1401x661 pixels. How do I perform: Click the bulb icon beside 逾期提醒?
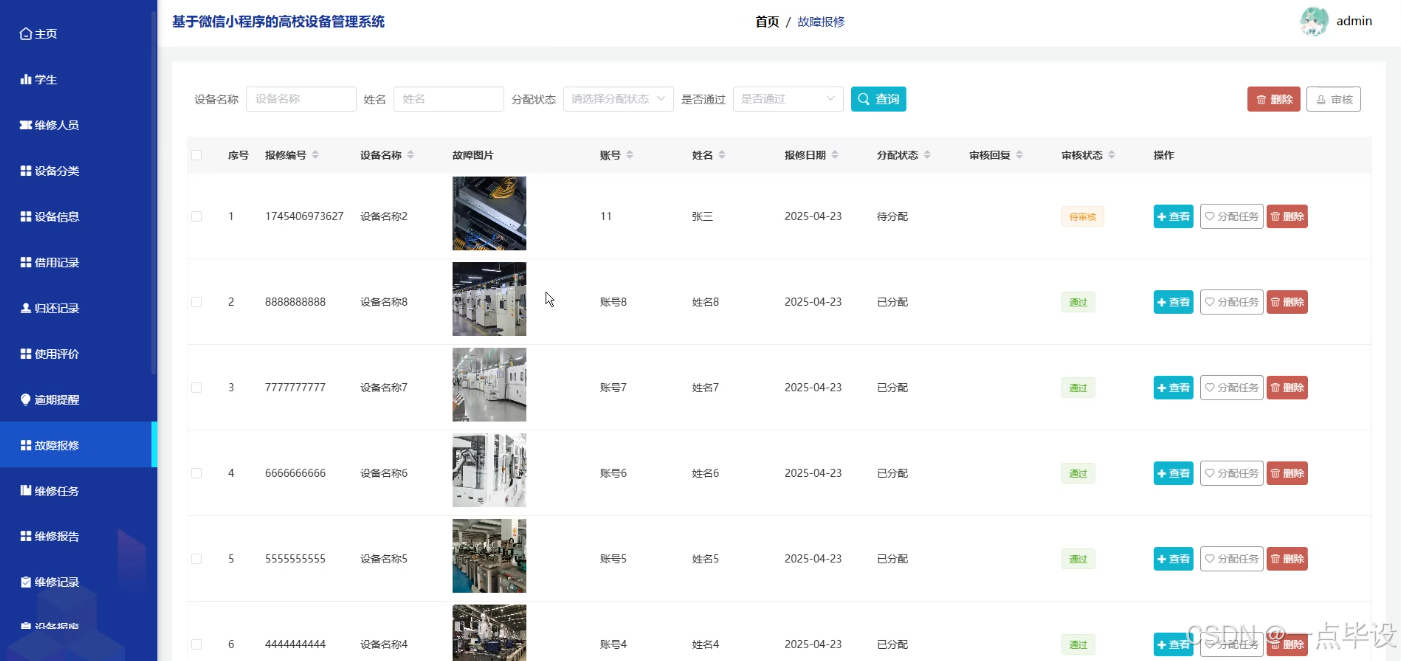click(x=26, y=399)
